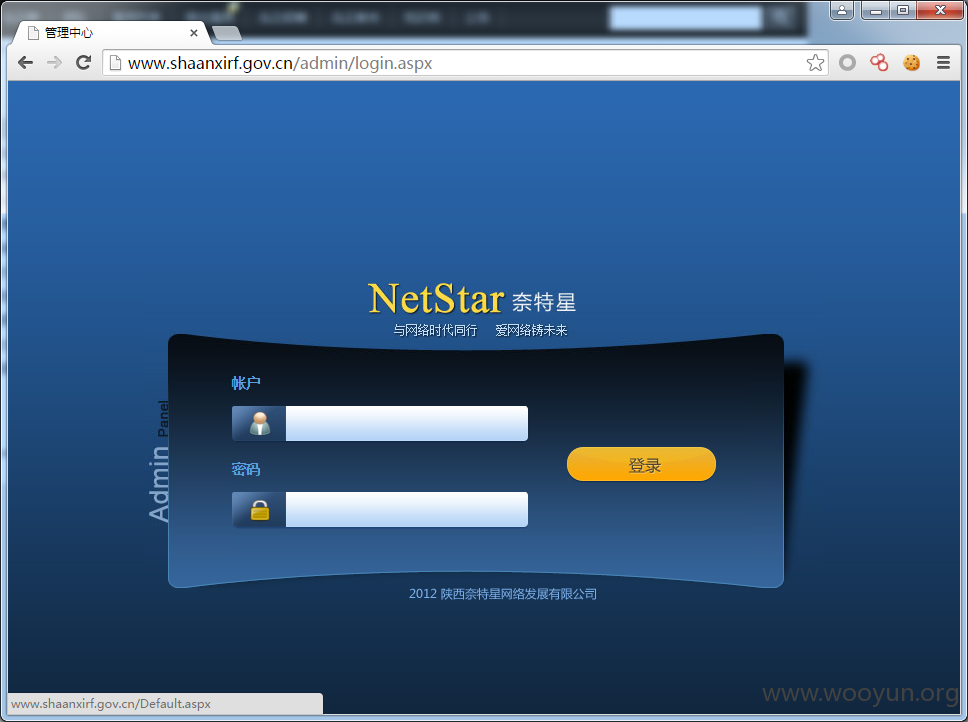Open the gray circle extension icon
The width and height of the screenshot is (968, 722).
point(848,62)
